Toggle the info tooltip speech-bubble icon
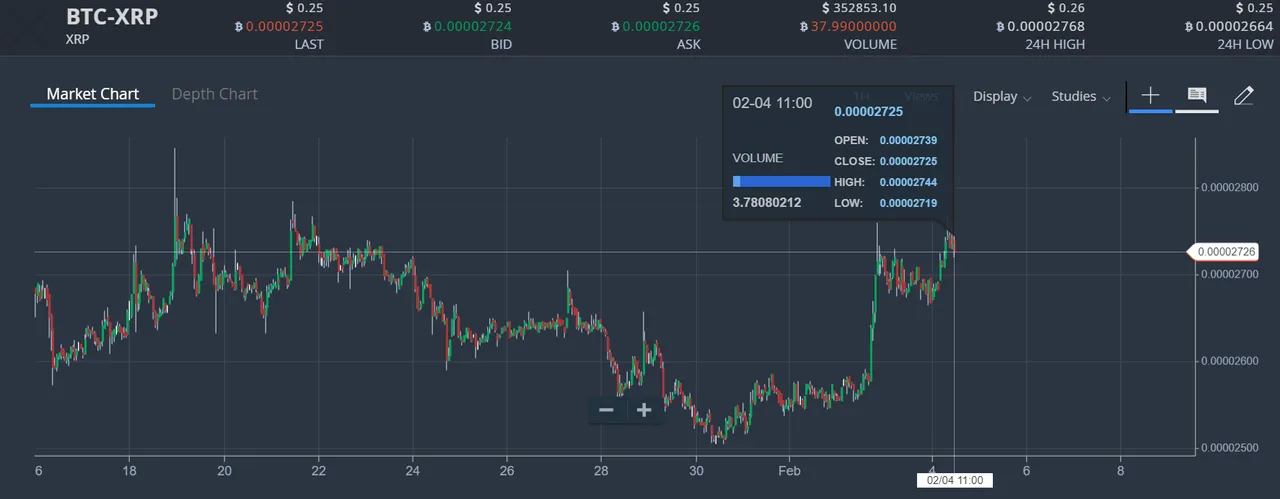 point(1197,96)
